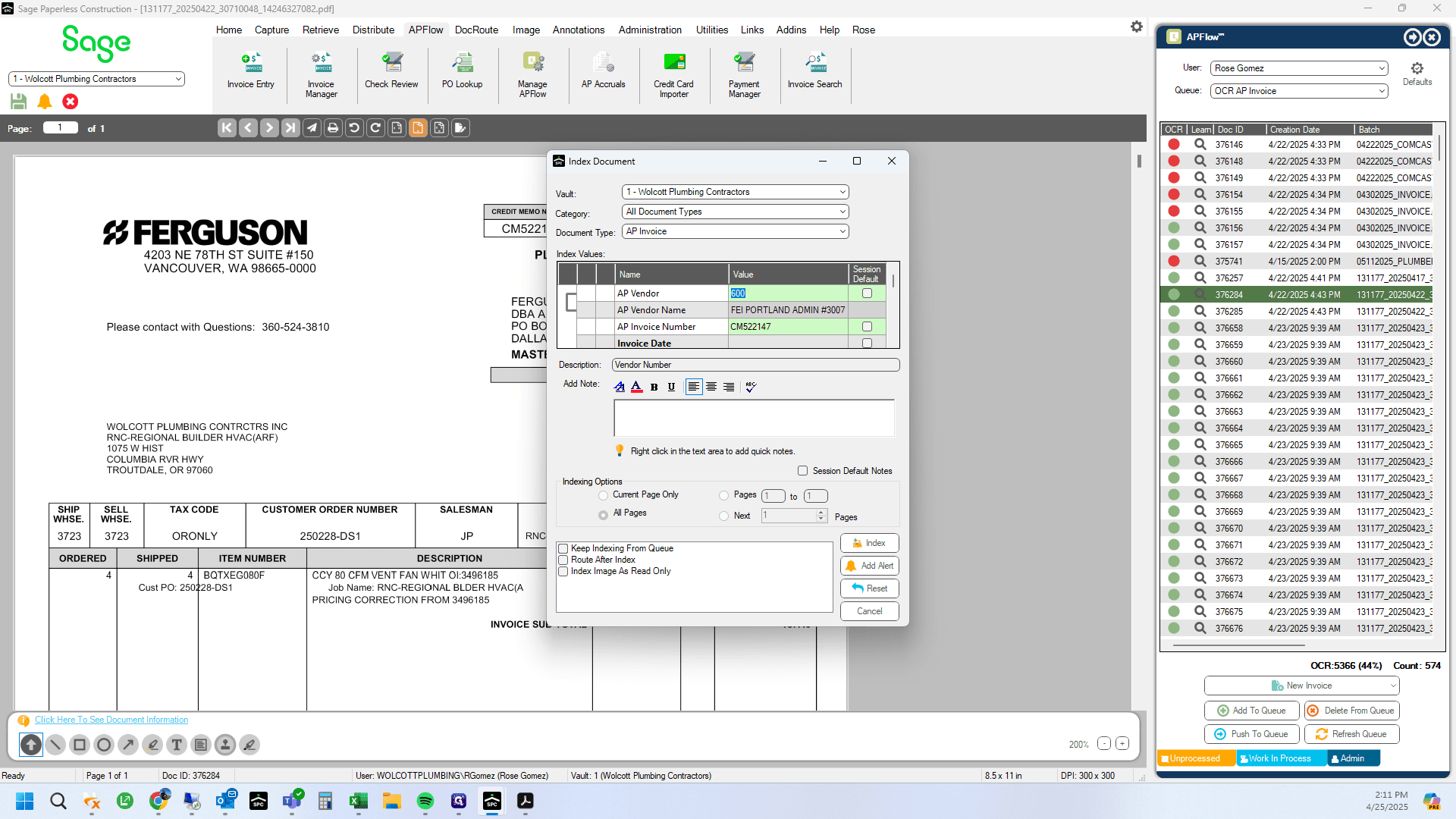Open the DocRoute menu
The height and width of the screenshot is (819, 1456).
(476, 30)
